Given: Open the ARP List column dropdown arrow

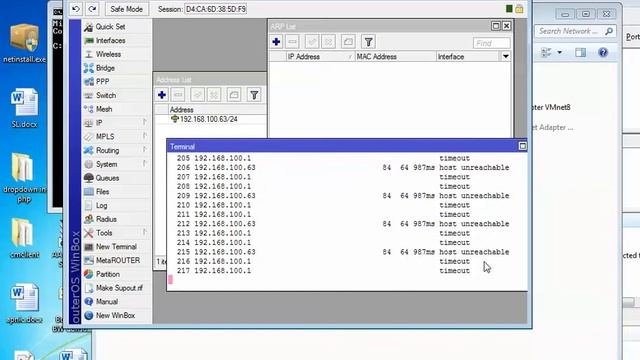Looking at the screenshot, I should 506,57.
